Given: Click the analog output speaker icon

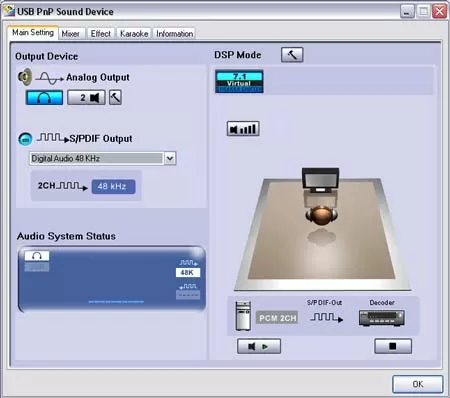Looking at the screenshot, I should pos(25,77).
